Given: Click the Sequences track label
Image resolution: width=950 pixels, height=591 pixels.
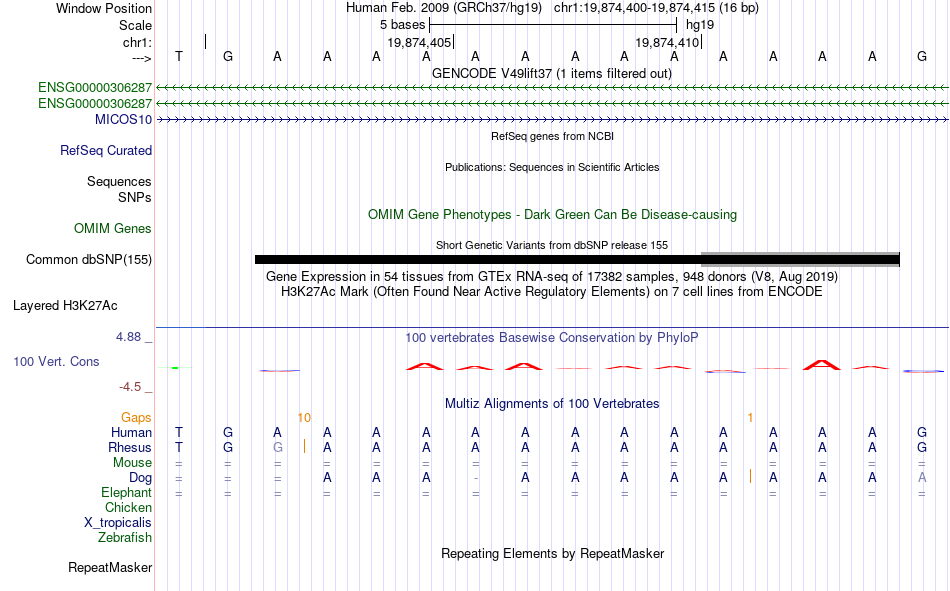Looking at the screenshot, I should coord(119,181).
